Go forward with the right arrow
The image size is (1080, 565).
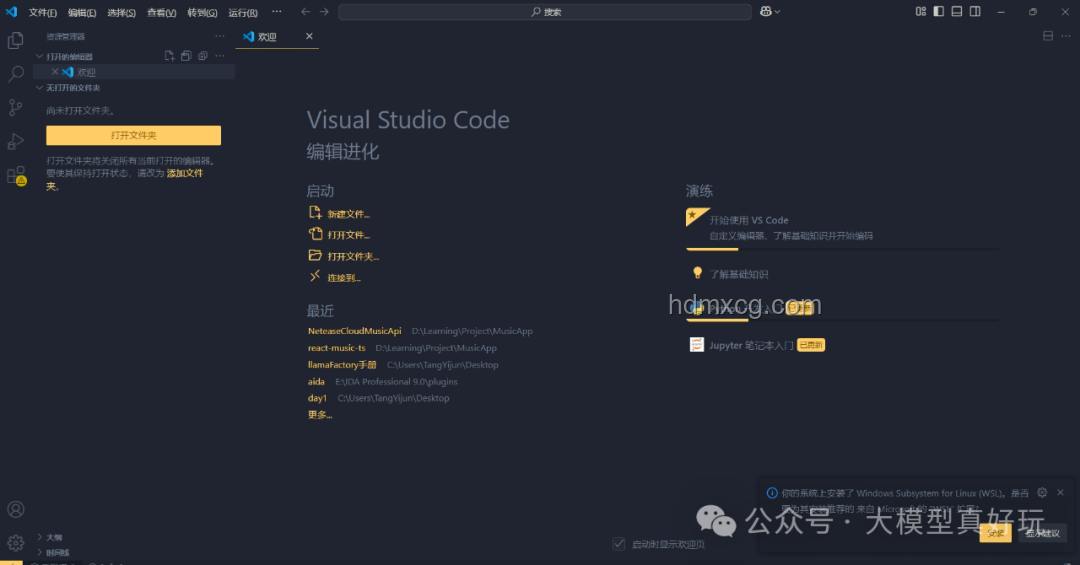point(324,12)
